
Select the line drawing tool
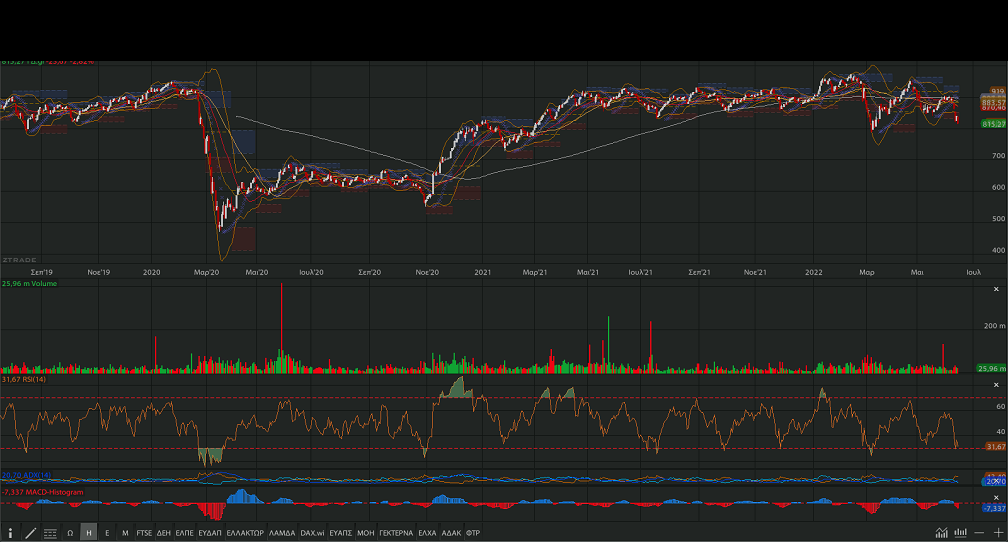click(x=30, y=533)
